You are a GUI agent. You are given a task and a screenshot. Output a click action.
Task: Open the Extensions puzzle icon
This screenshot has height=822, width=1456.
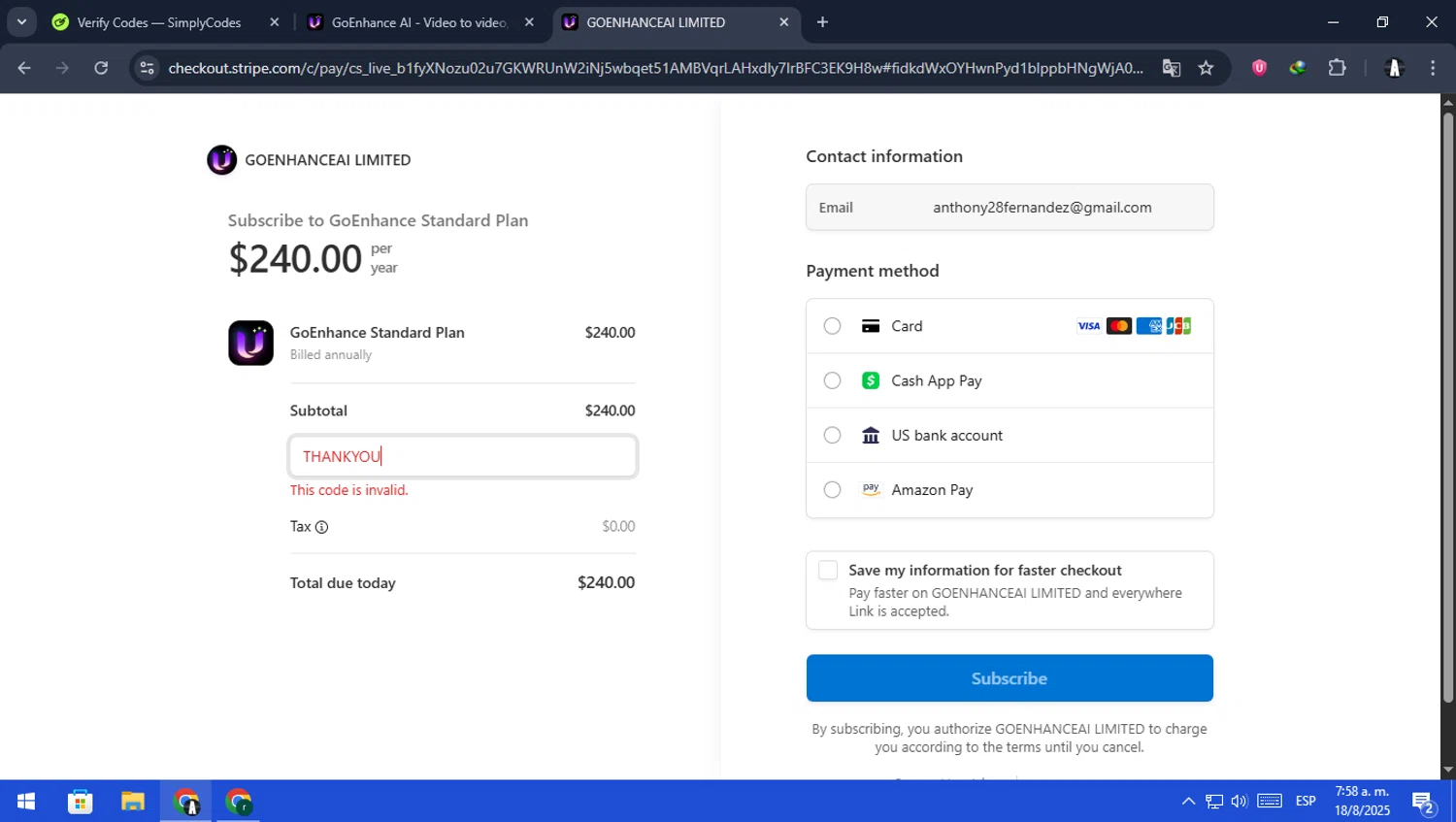point(1337,68)
